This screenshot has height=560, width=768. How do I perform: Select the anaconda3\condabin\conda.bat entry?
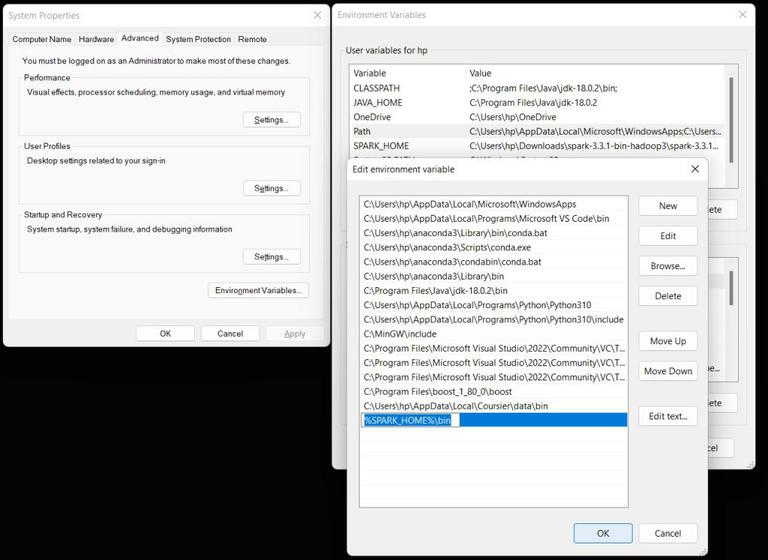click(494, 262)
